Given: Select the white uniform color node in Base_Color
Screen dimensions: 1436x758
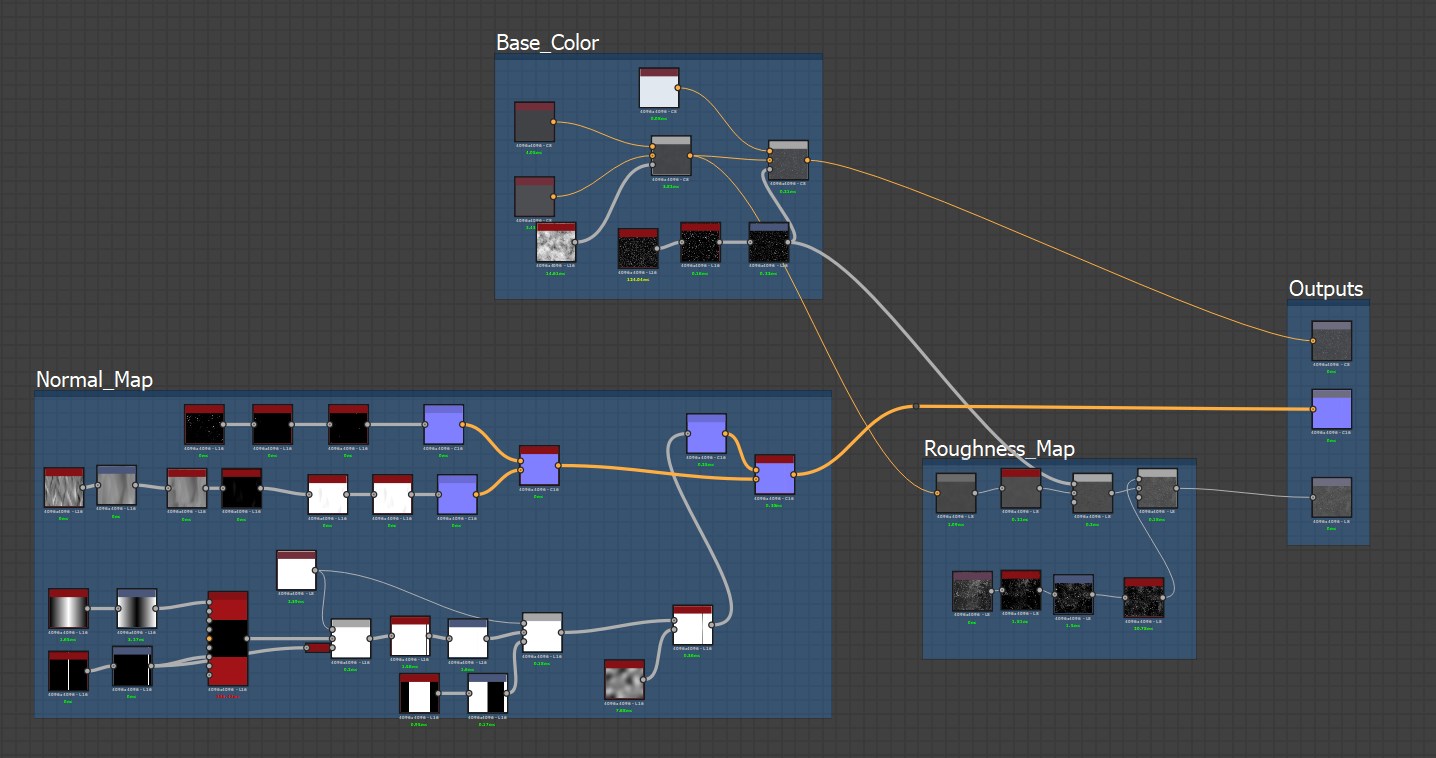Looking at the screenshot, I should click(658, 90).
